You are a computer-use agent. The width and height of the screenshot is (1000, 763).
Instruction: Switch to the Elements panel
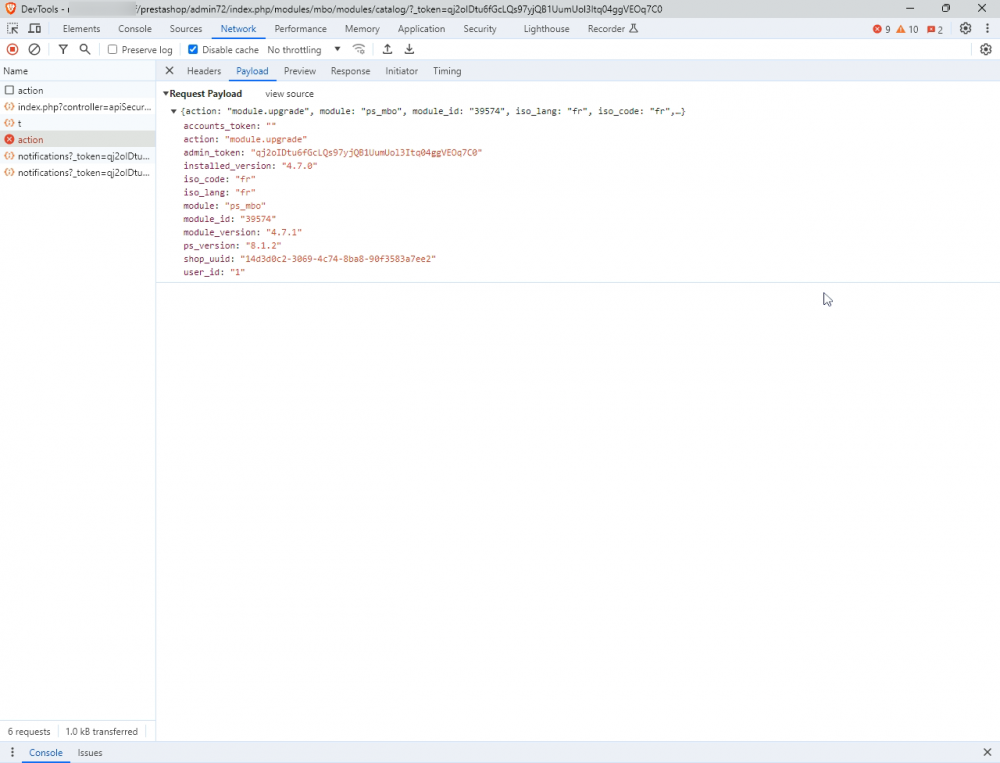[x=81, y=28]
